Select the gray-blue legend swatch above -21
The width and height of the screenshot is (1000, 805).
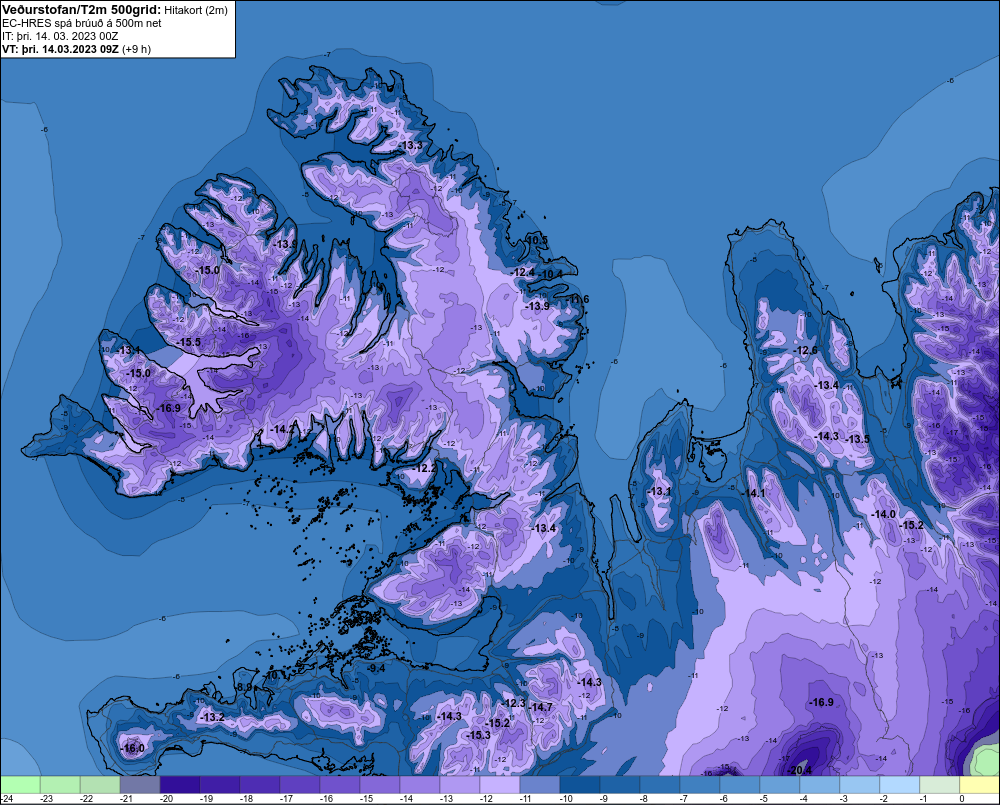[x=140, y=785]
